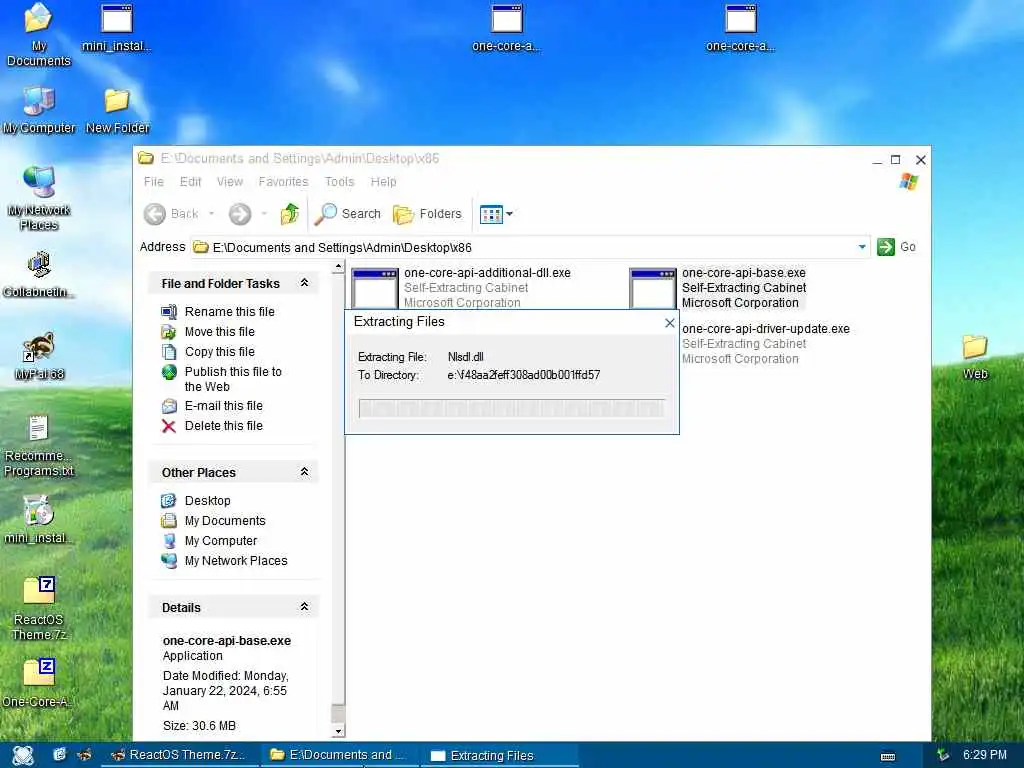
Task: Close the Extracting Files dialog
Action: pos(669,323)
